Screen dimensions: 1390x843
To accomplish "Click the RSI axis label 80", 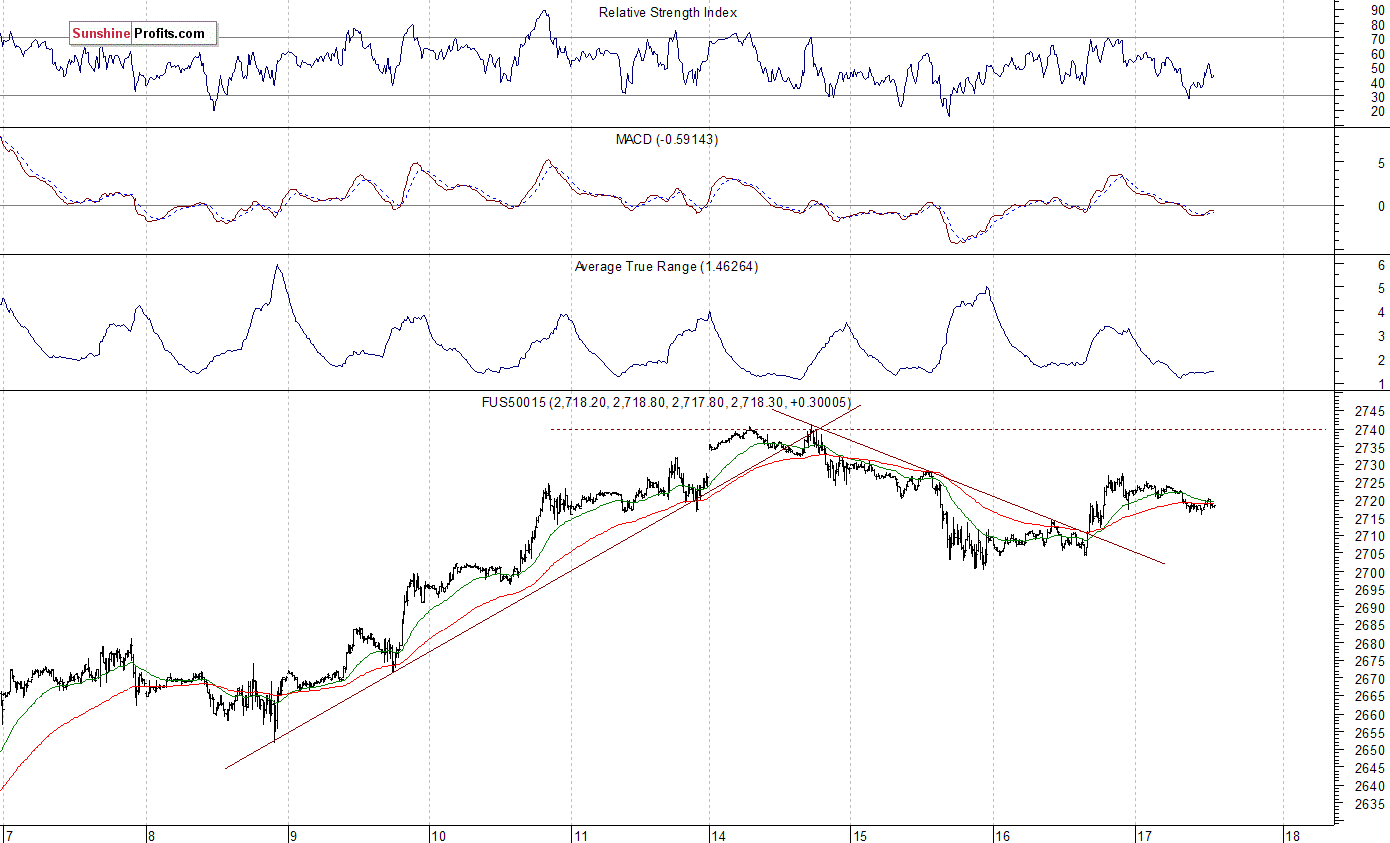I will coord(1377,24).
